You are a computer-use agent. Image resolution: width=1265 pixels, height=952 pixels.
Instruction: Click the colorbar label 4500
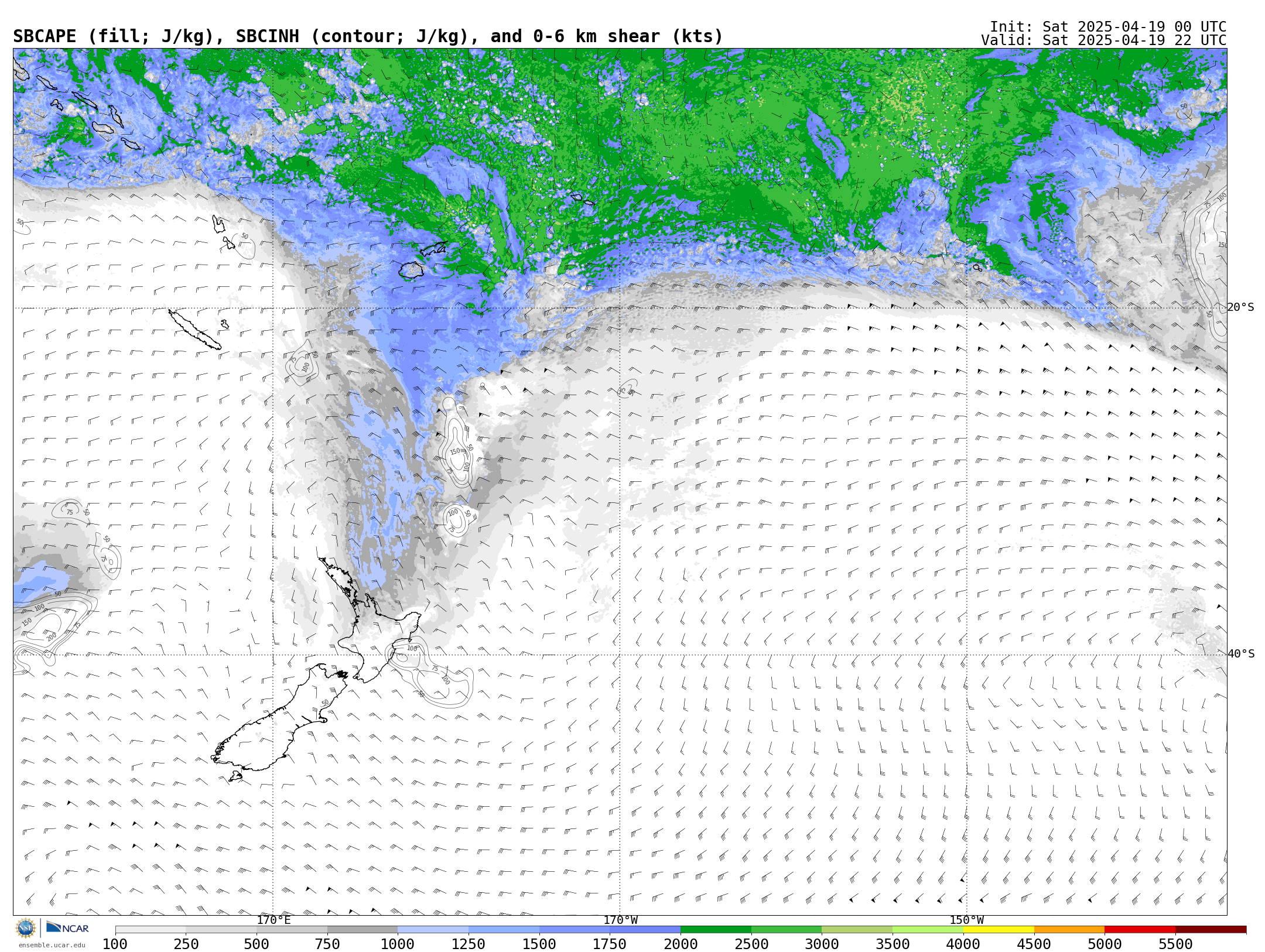click(x=1034, y=944)
